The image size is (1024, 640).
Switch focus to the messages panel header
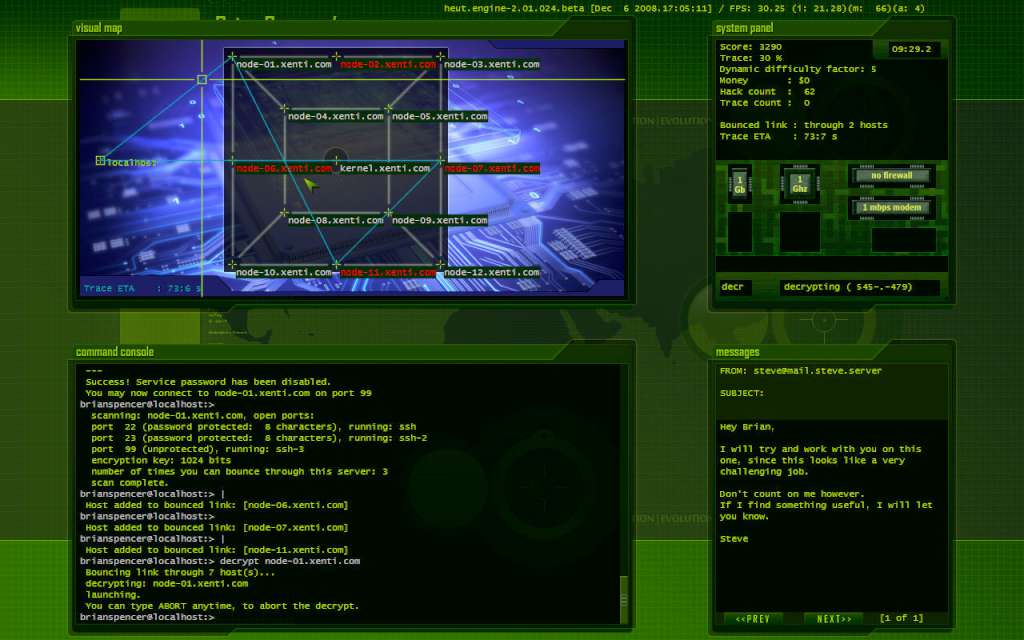point(738,351)
